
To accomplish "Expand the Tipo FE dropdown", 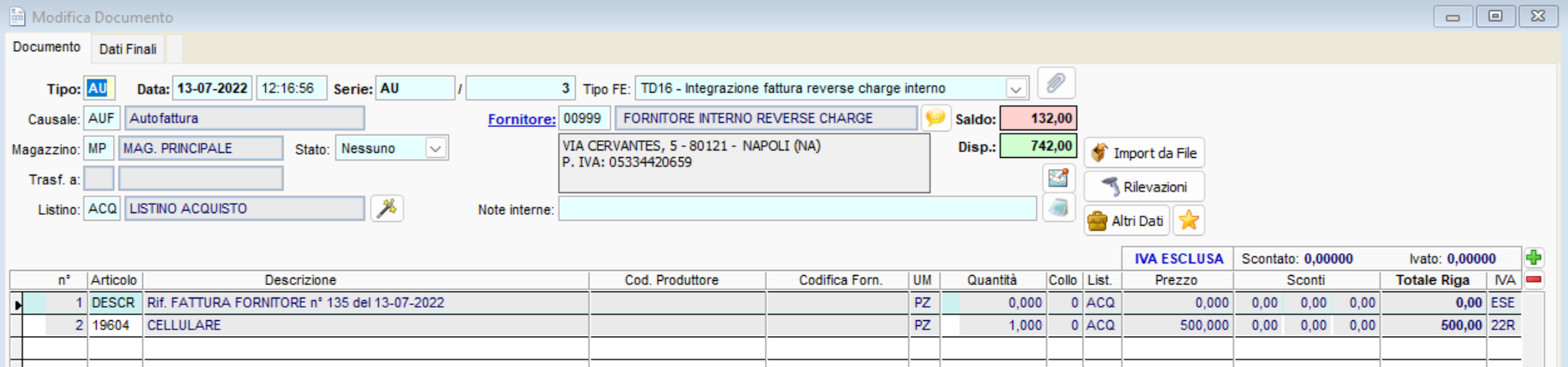I will (x=1016, y=89).
